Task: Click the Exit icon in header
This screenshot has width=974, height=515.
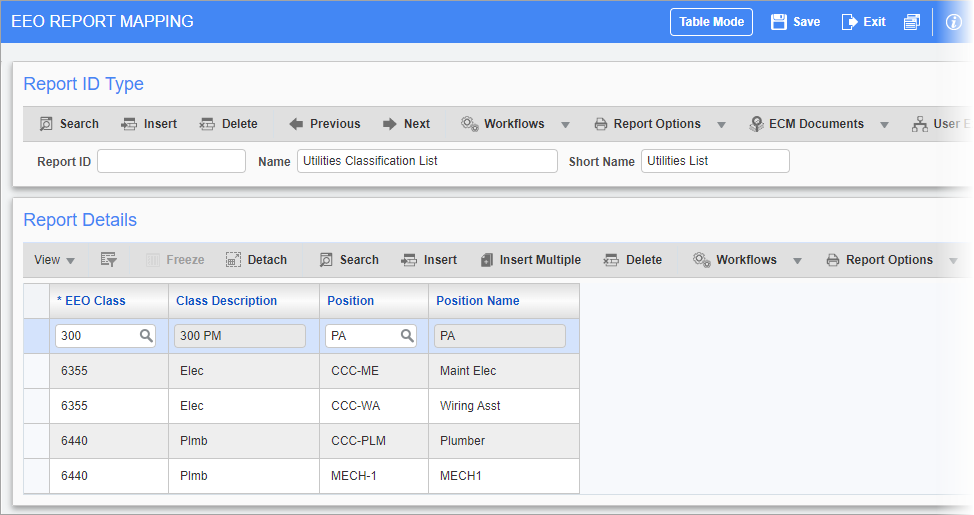Action: (849, 22)
